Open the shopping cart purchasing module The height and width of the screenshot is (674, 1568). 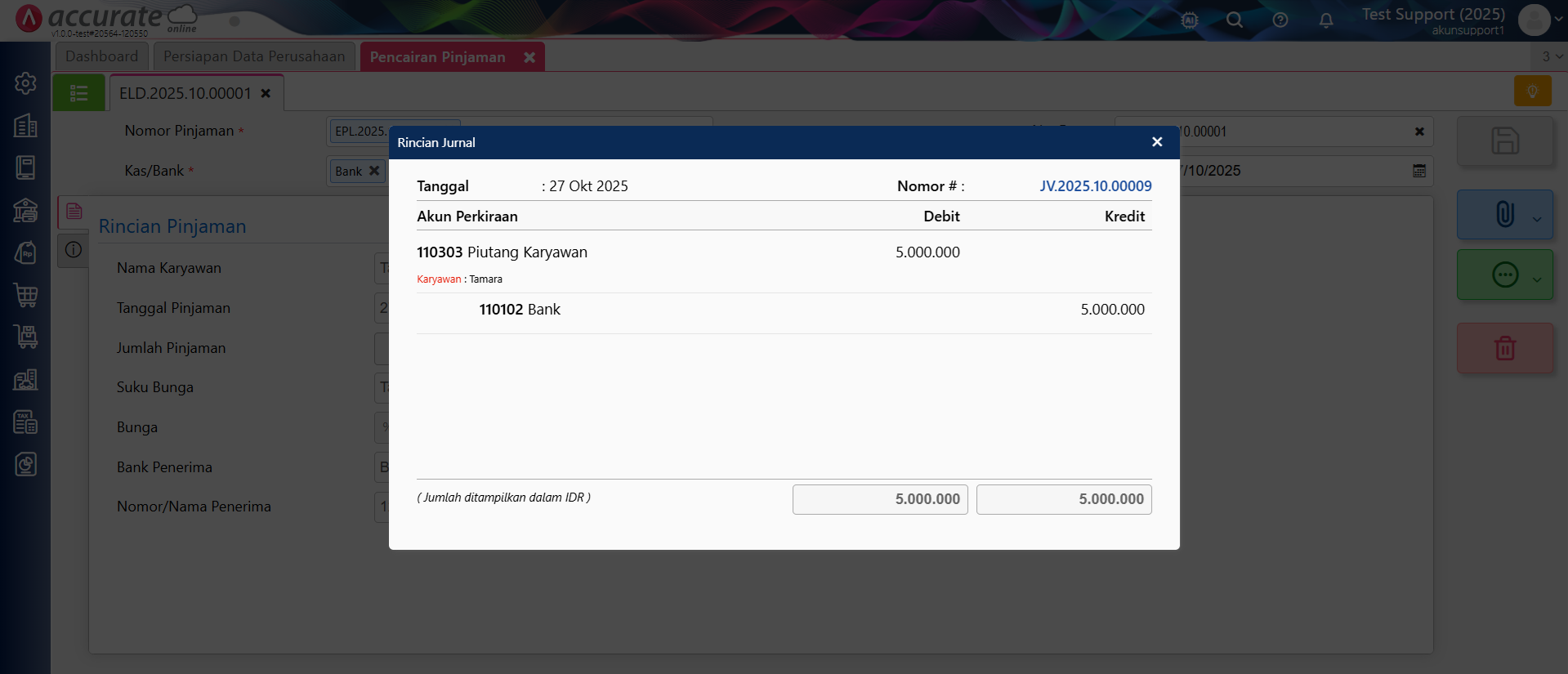coord(25,295)
